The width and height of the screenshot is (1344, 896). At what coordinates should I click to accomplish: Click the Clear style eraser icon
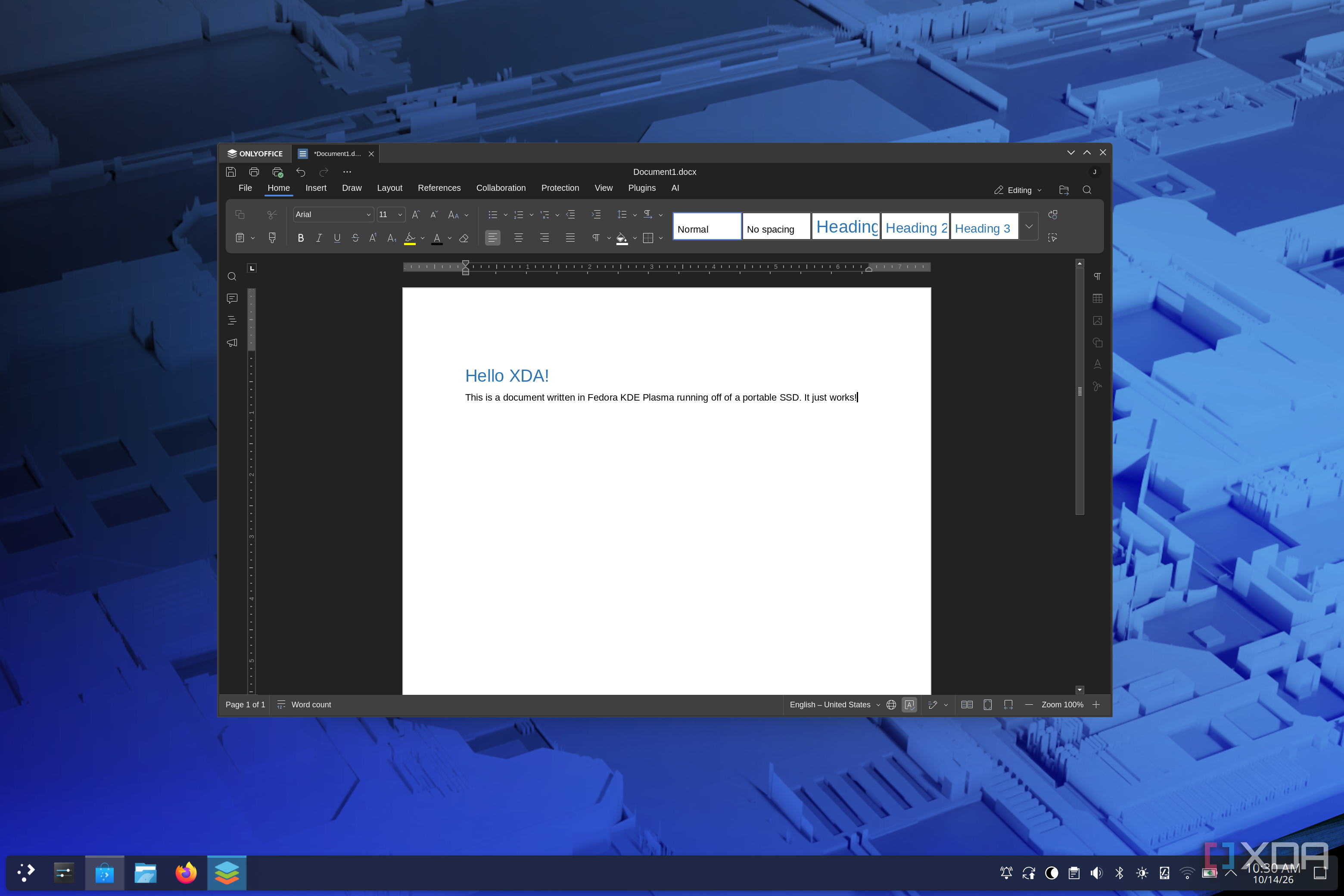[464, 238]
